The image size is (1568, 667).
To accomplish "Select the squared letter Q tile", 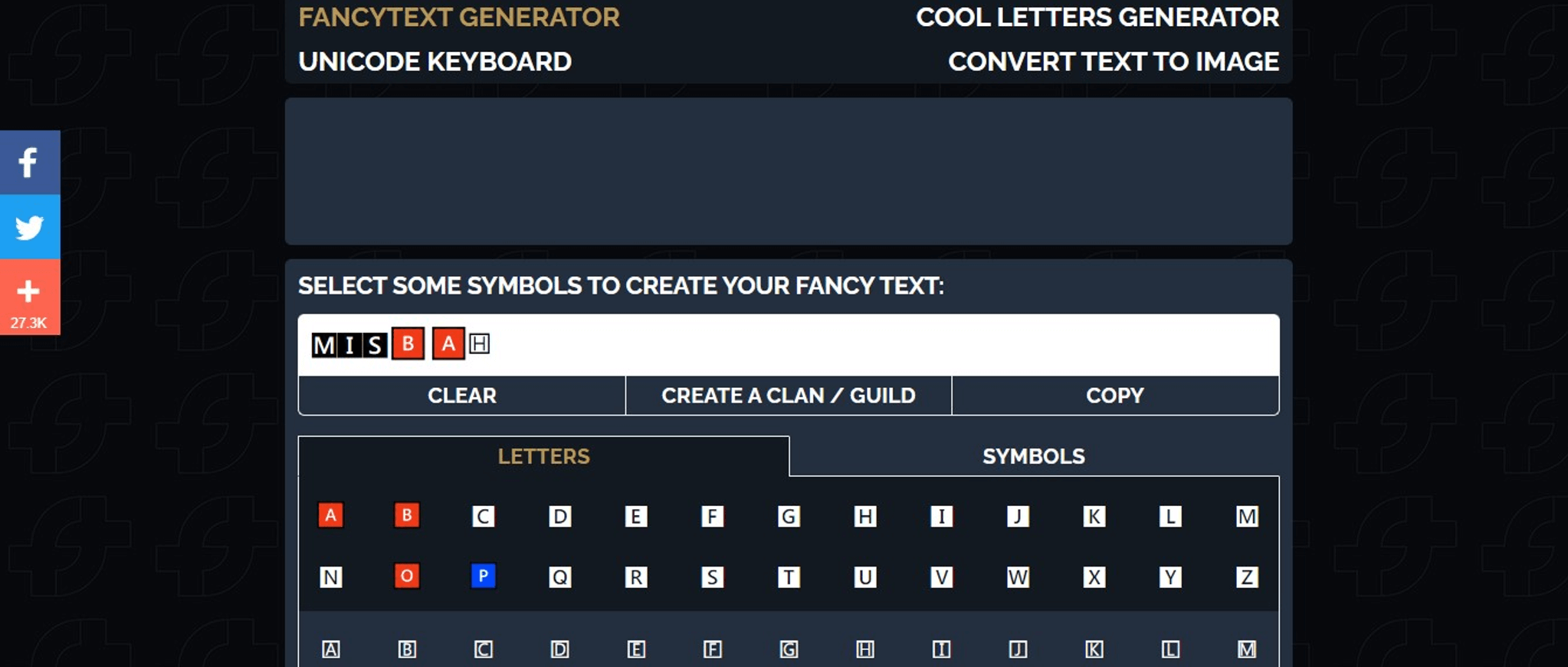I will pyautogui.click(x=559, y=577).
